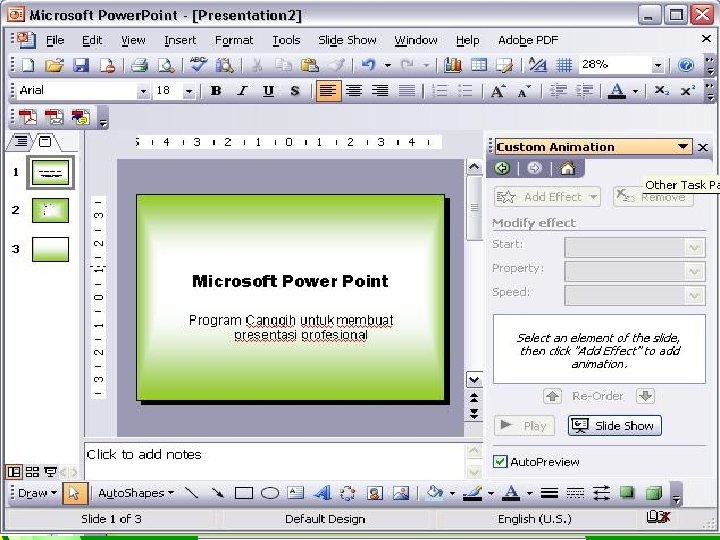Click the Slide Show button in task pane
The height and width of the screenshot is (540, 720).
(x=614, y=426)
